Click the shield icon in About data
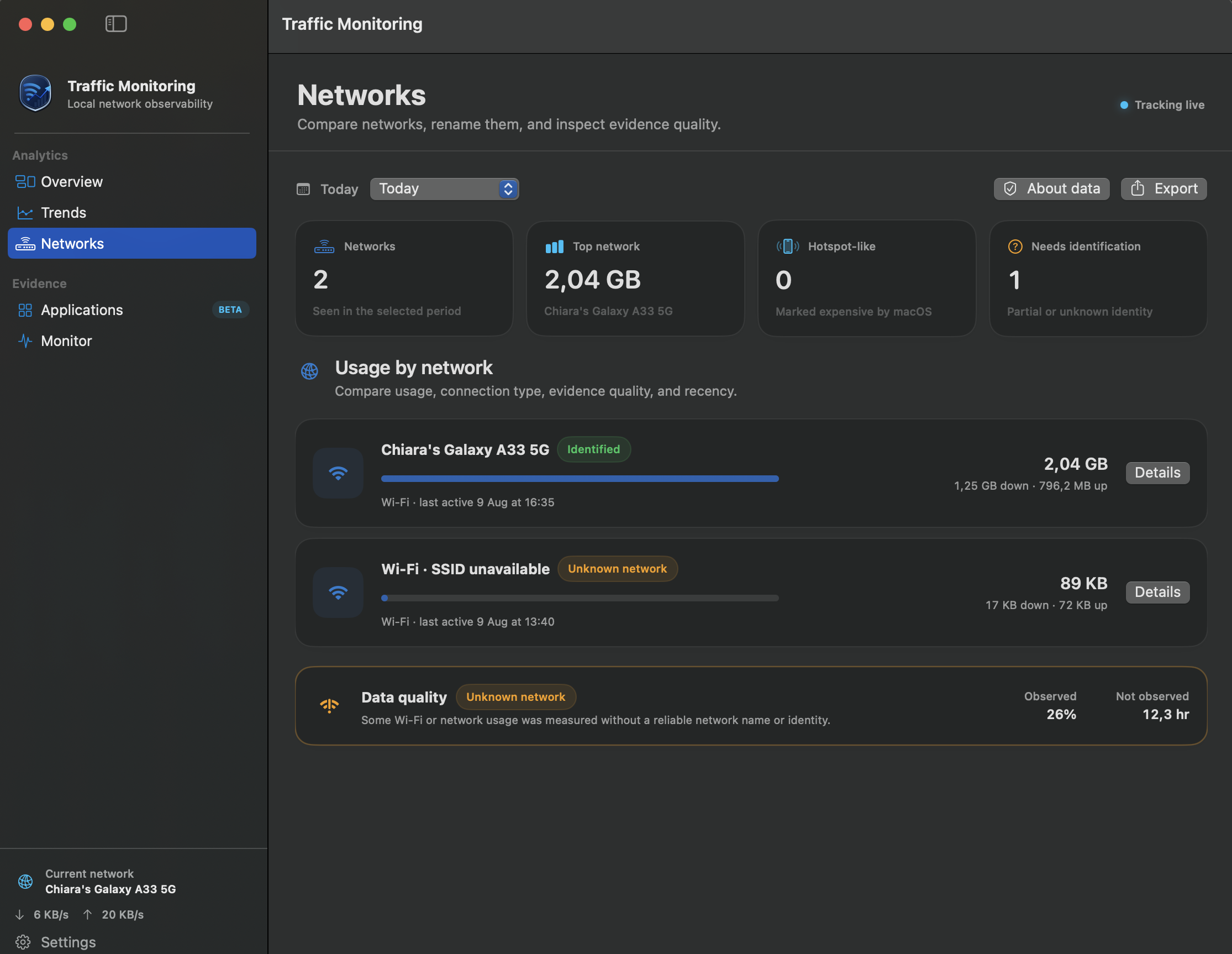1232x954 pixels. pyautogui.click(x=1010, y=188)
